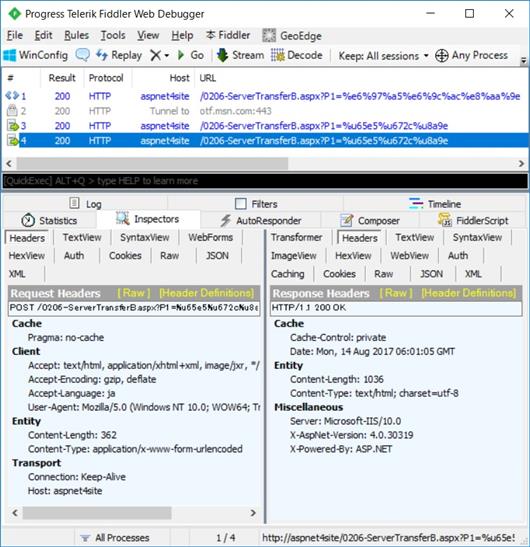Click the Go play icon
The height and width of the screenshot is (547, 530).
181,55
